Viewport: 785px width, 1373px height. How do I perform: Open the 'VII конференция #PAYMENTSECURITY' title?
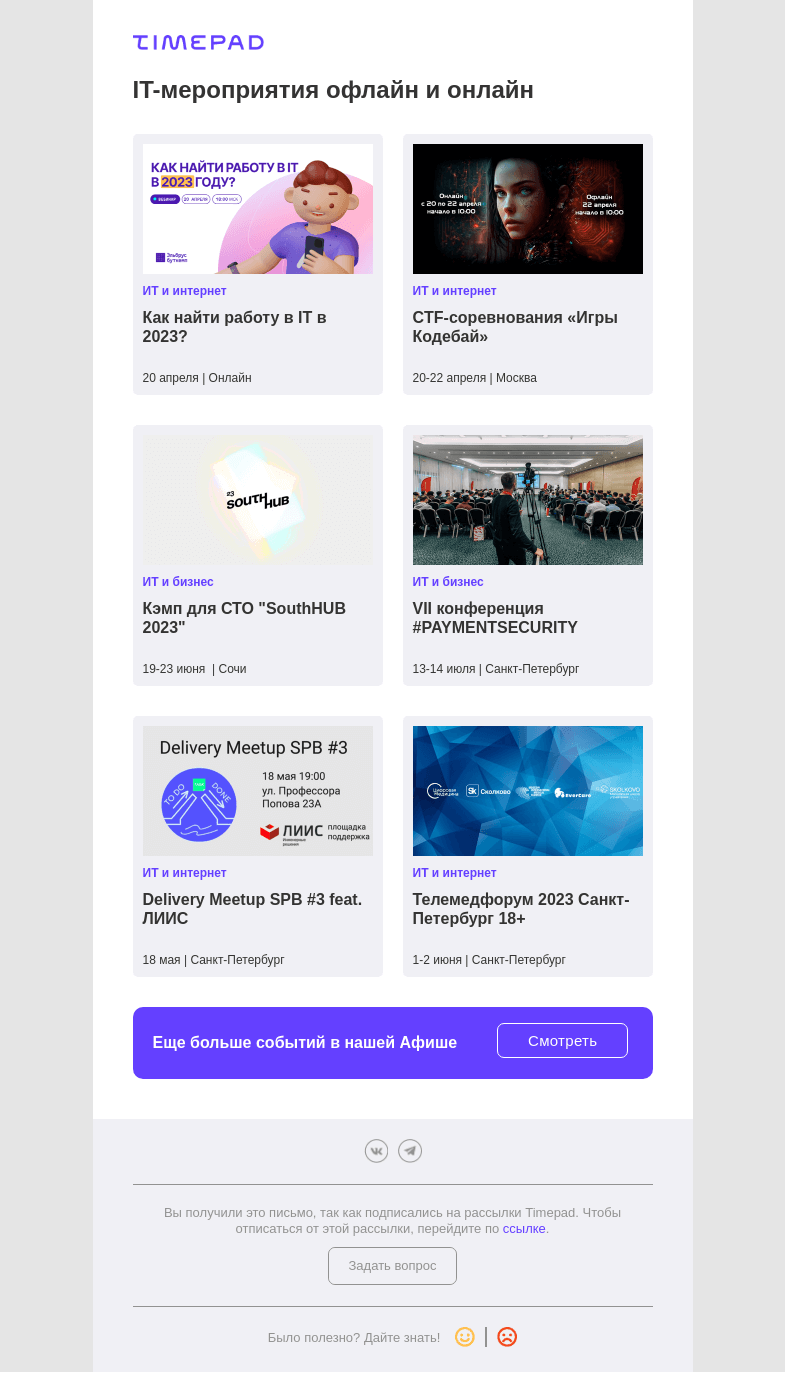[495, 618]
